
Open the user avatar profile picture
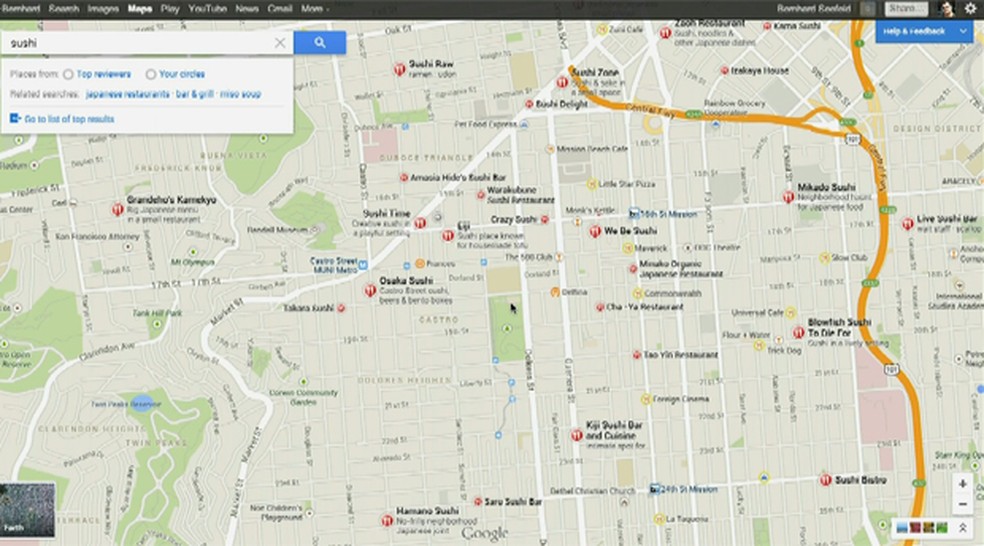coord(946,9)
